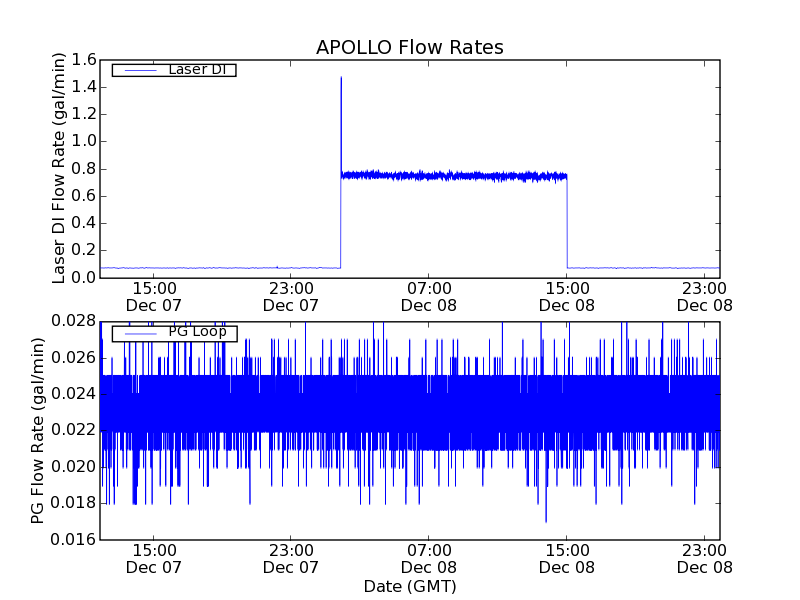This screenshot has width=800, height=600.
Task: Click the 23:00 Dec 08 tick under the lower plot
Action: click(704, 558)
